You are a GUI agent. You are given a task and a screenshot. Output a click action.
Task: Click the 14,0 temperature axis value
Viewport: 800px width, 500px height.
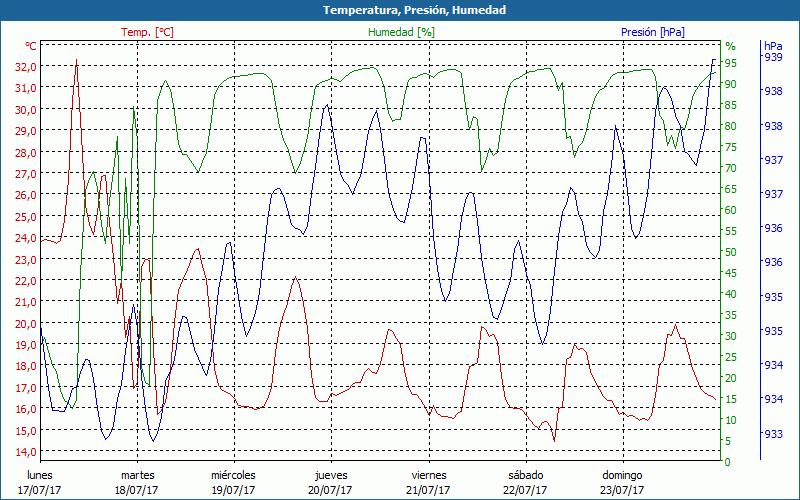click(25, 452)
